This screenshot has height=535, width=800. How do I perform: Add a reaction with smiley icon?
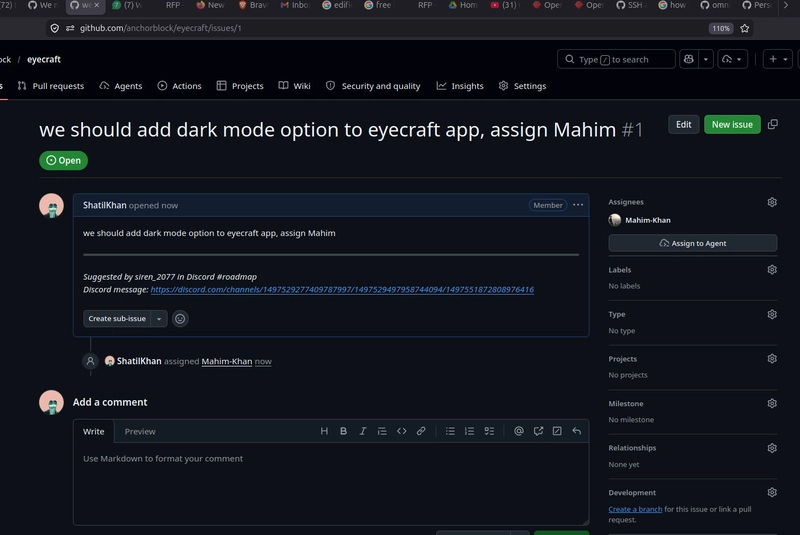pyautogui.click(x=180, y=319)
